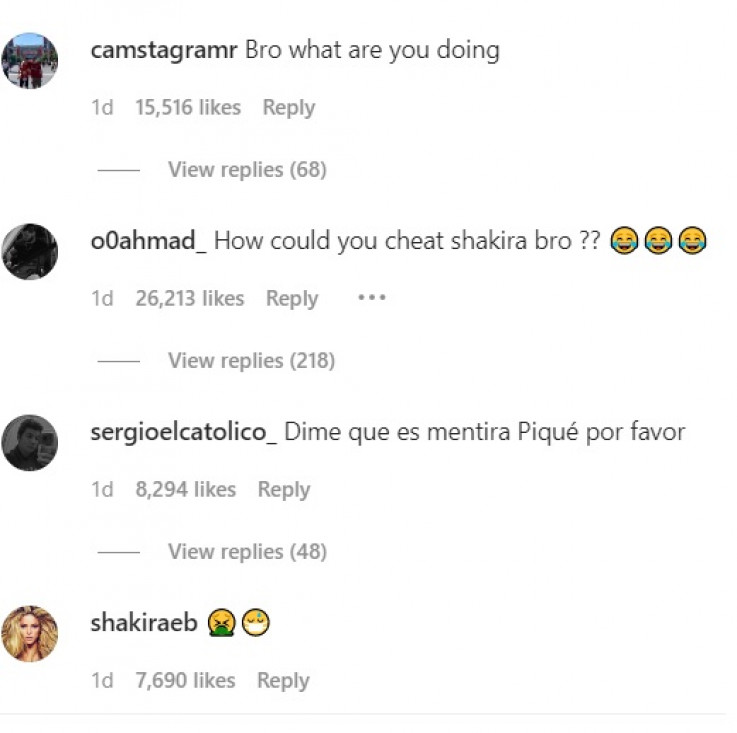
Task: Go to shakiraeb's profile via username
Action: click(x=144, y=623)
